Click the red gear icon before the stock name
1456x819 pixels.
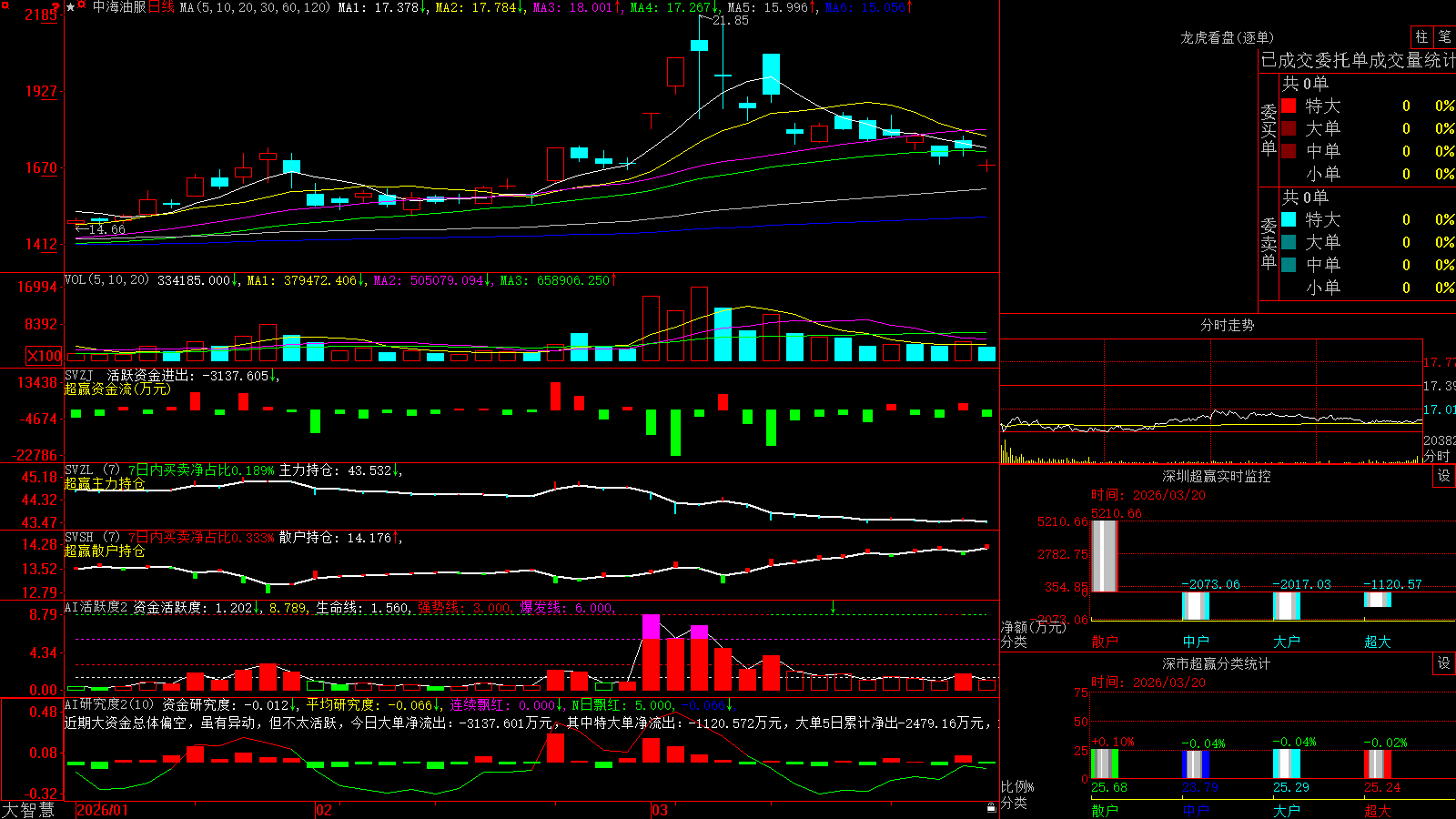[x=82, y=6]
